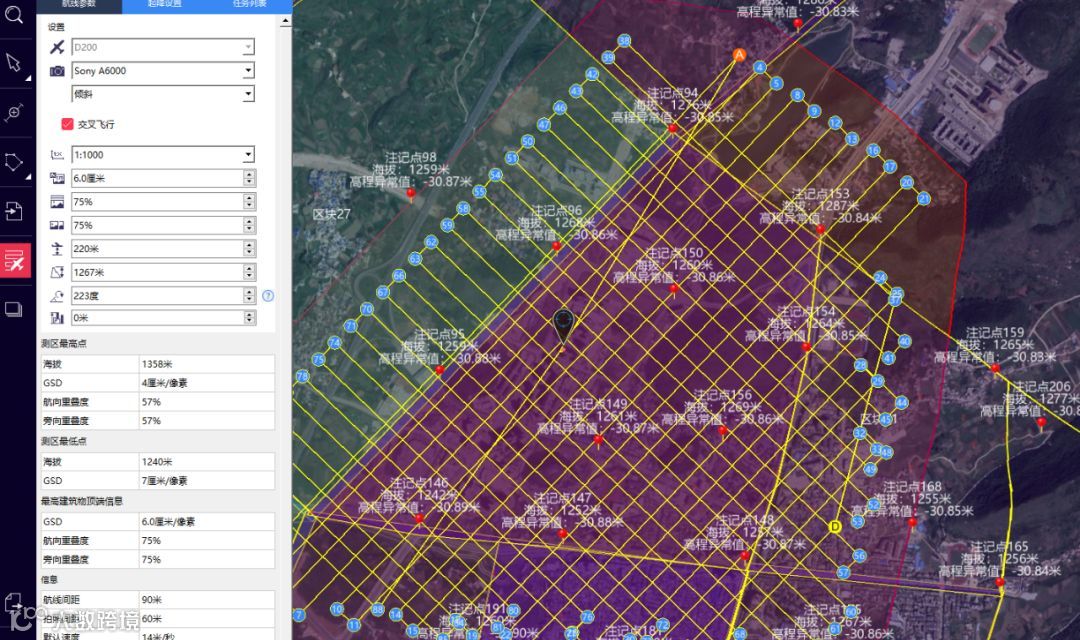Click the camera icon beside Sony A6000
This screenshot has height=640, width=1080.
pyautogui.click(x=57, y=71)
